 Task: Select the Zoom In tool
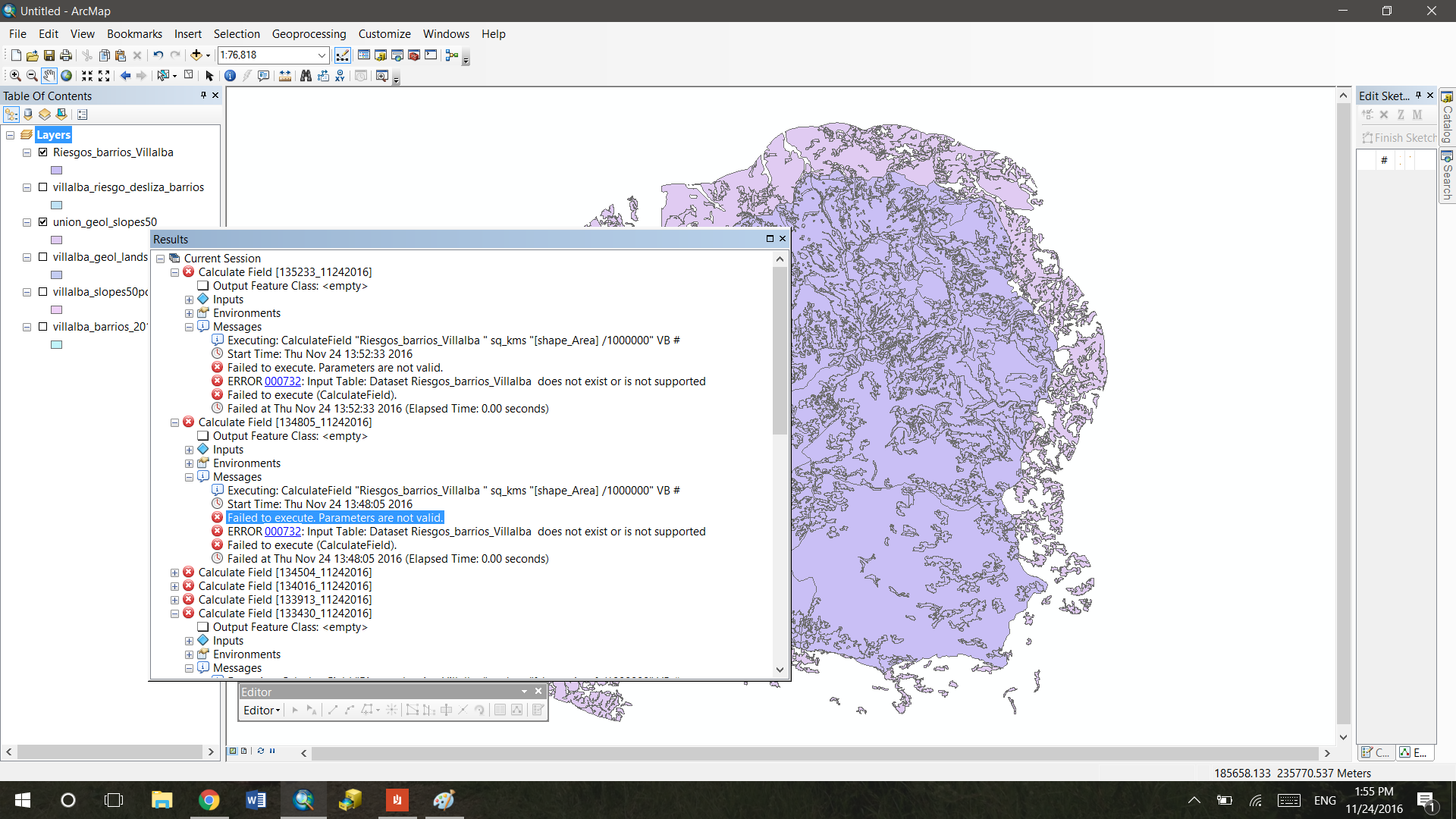coord(15,76)
